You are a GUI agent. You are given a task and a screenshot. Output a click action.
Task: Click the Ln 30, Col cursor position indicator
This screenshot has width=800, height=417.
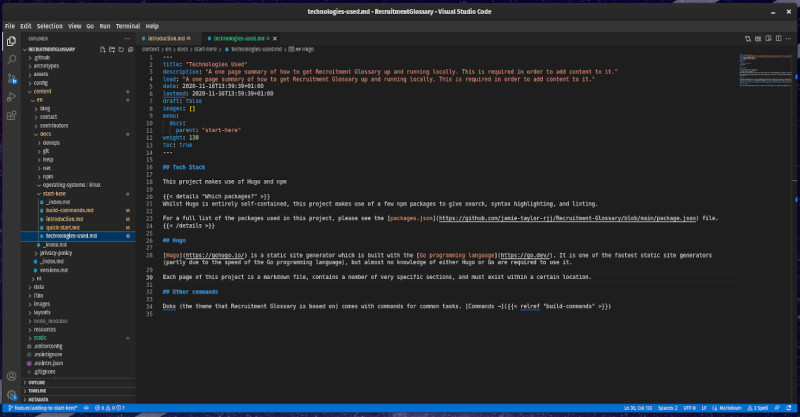click(x=638, y=408)
